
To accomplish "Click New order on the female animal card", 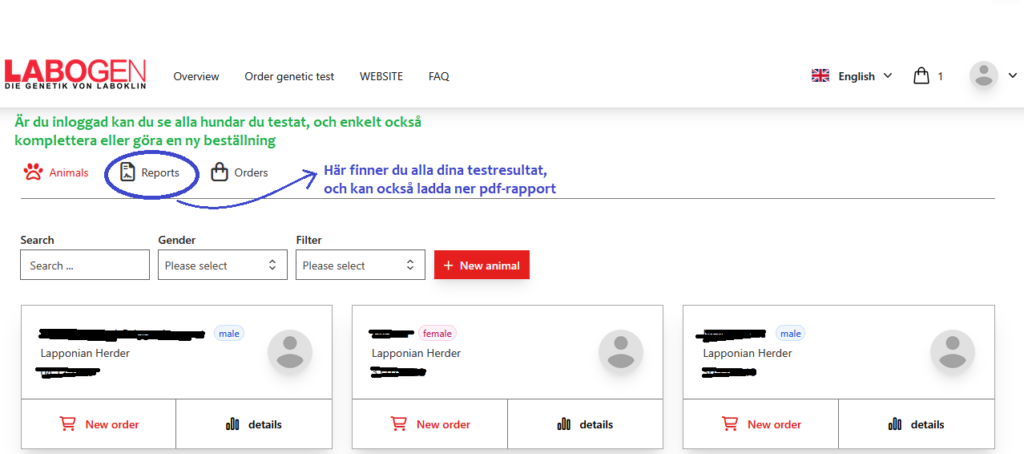I will [430, 424].
